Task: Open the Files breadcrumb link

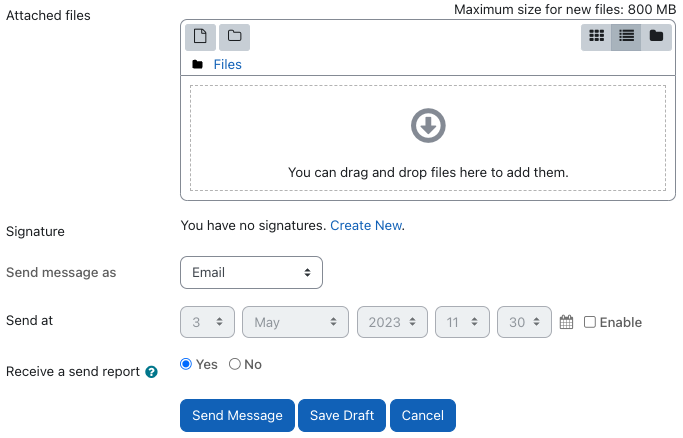Action: [227, 64]
